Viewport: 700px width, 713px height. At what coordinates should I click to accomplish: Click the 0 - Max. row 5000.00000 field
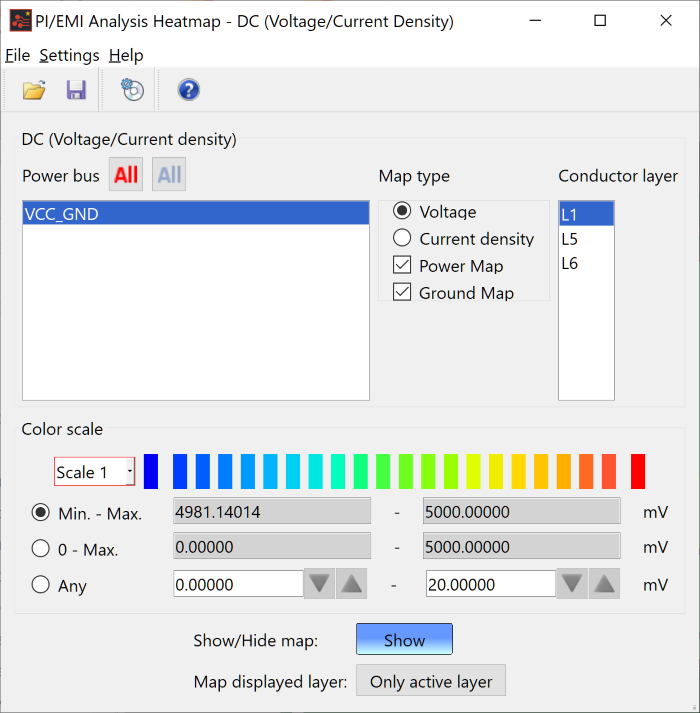[x=522, y=546]
